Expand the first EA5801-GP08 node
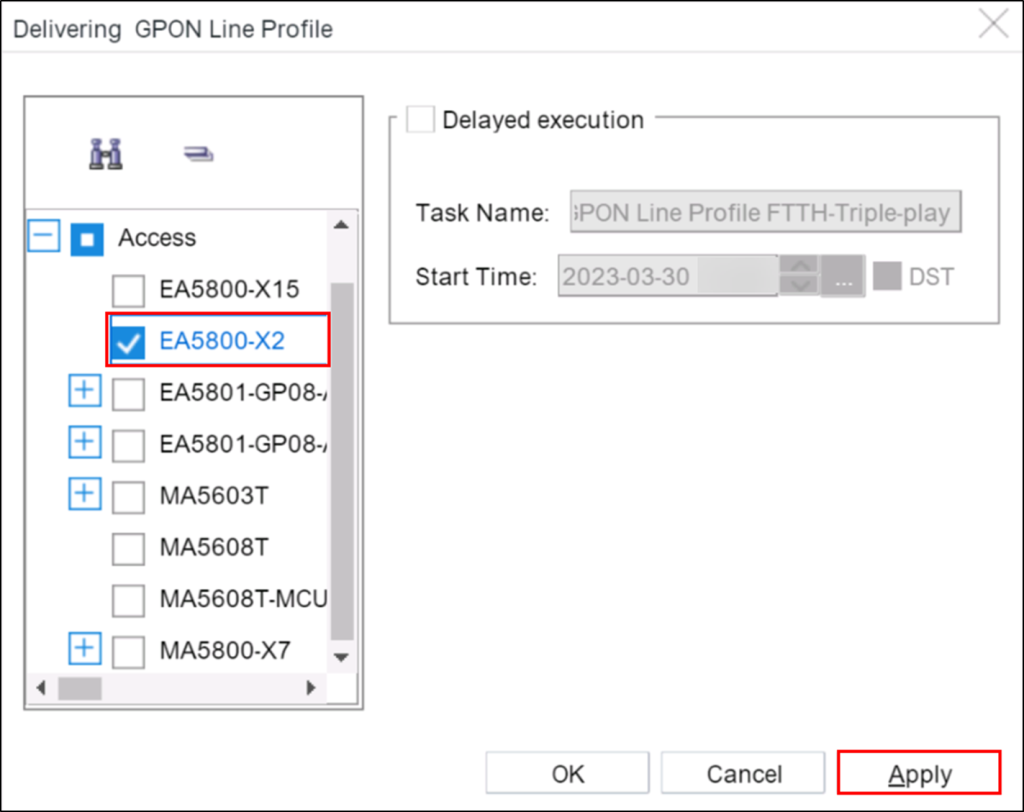Viewport: 1024px width, 812px height. [x=85, y=391]
